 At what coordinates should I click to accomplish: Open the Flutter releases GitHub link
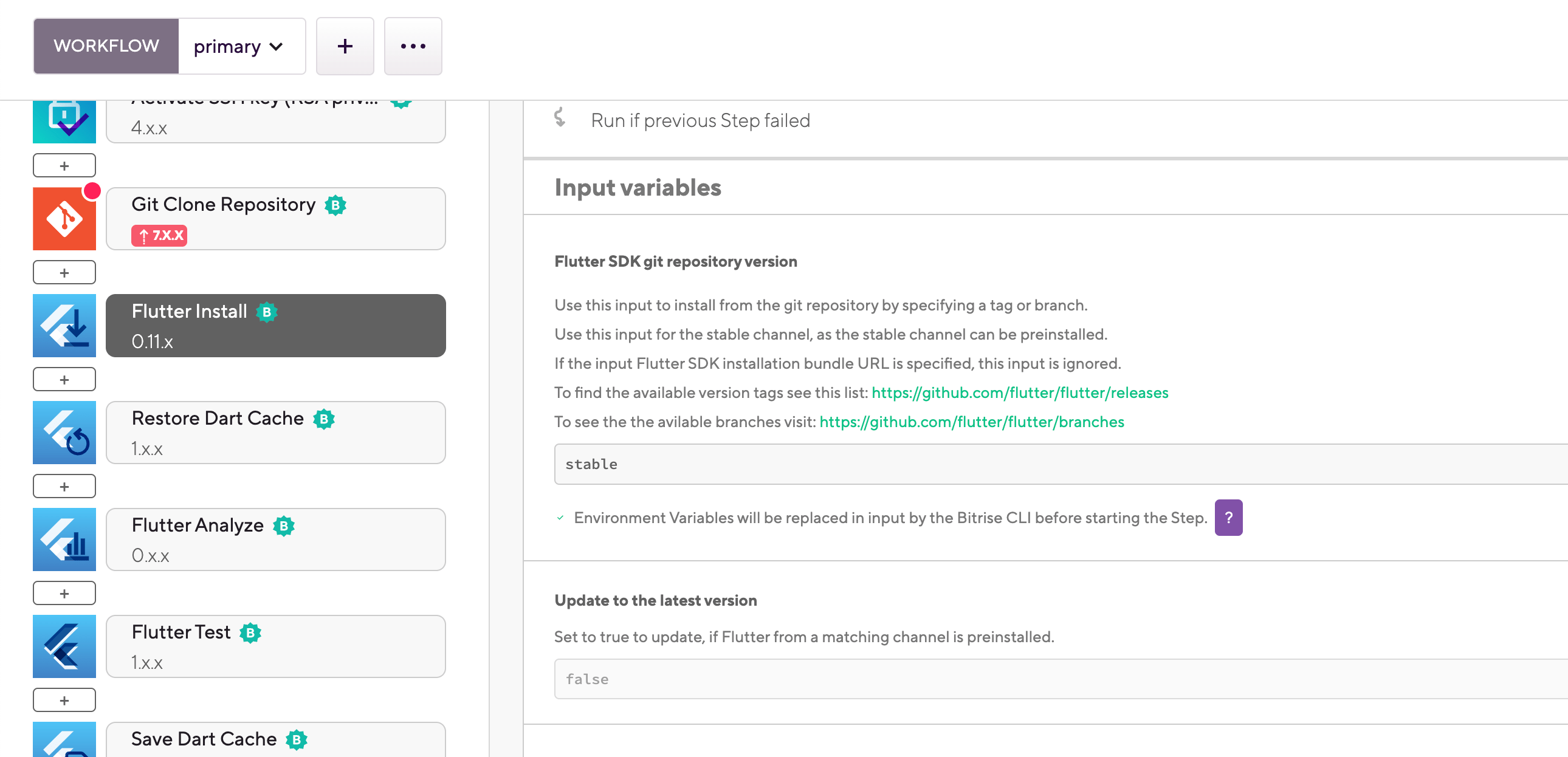click(1020, 392)
